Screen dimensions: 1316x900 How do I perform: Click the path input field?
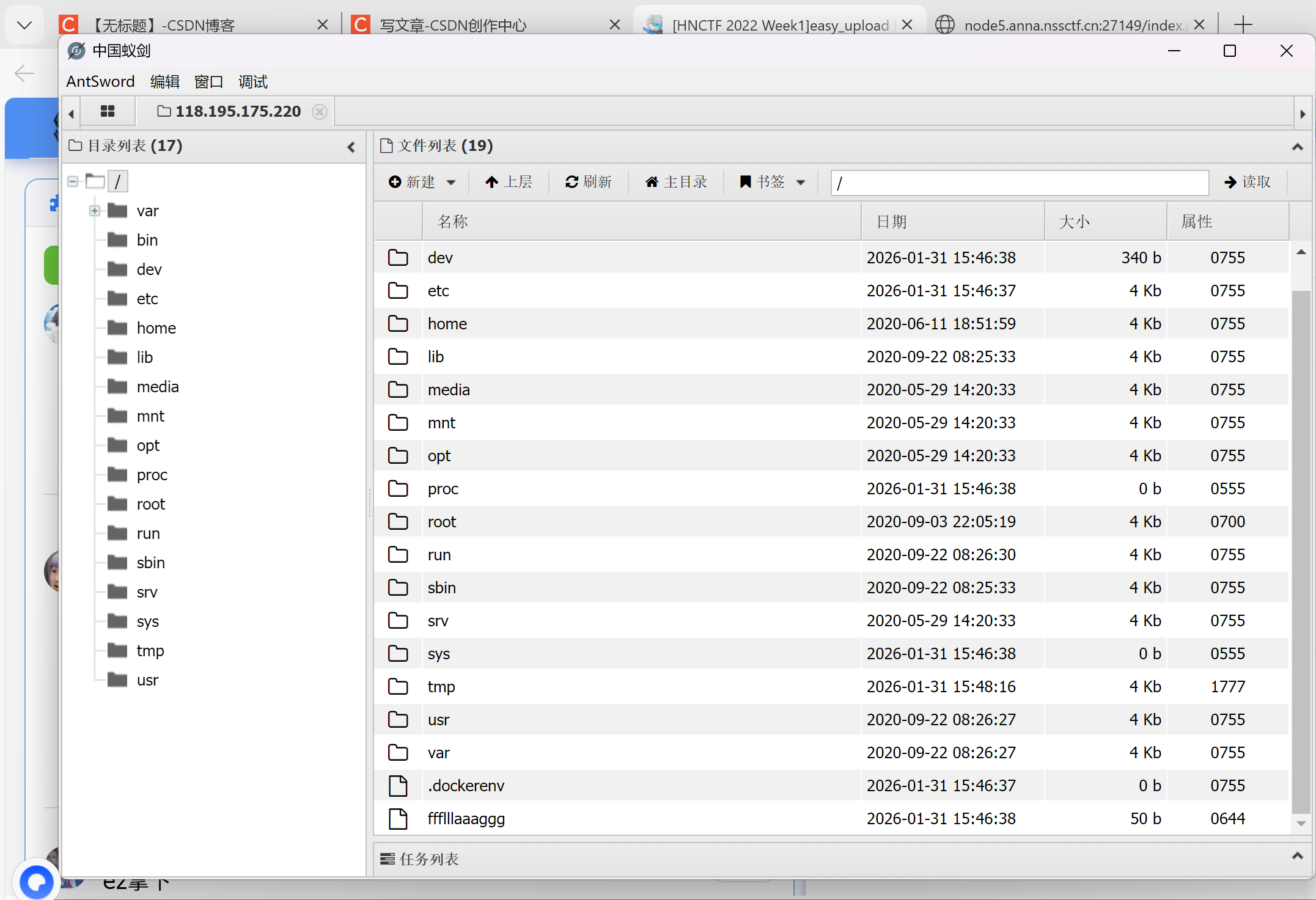click(1019, 183)
